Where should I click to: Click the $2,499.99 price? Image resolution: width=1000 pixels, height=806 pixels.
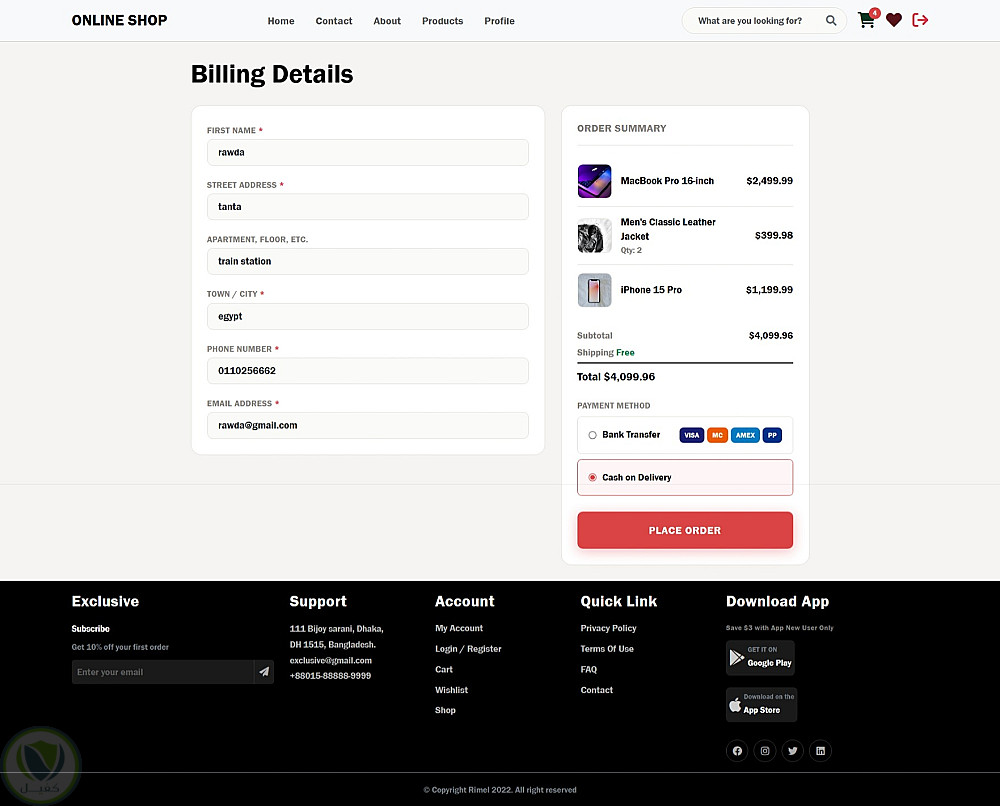[x=770, y=181]
